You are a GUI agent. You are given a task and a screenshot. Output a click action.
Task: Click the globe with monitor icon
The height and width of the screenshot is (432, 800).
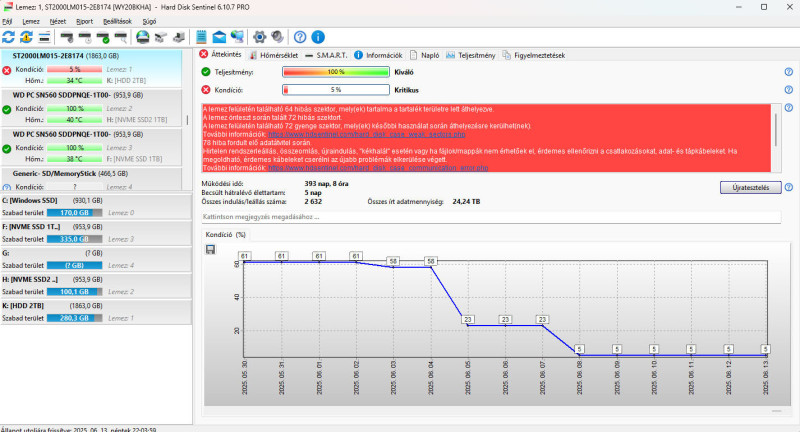237,37
